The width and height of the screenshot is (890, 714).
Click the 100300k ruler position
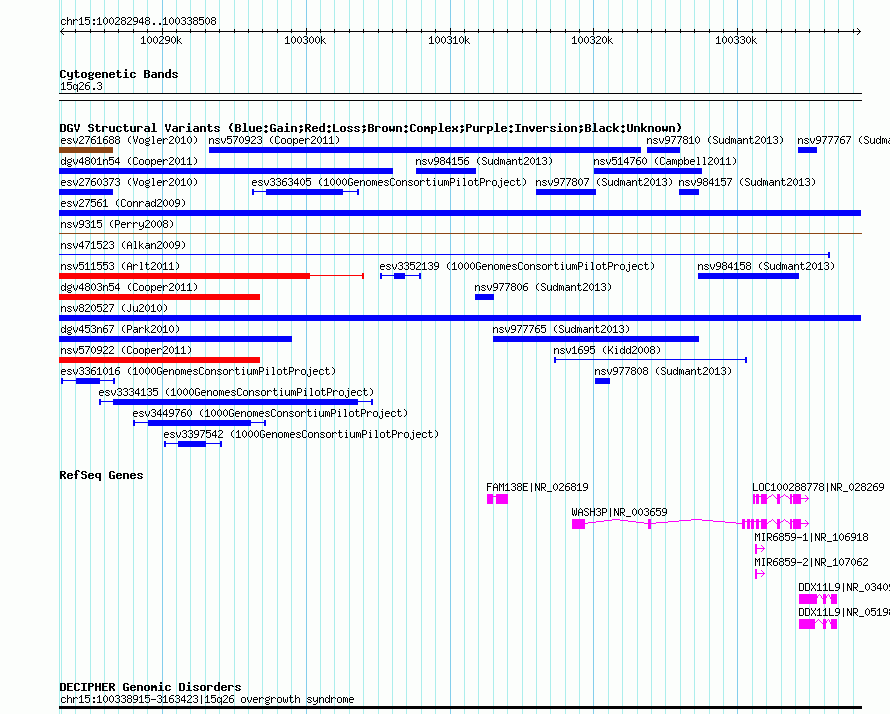[305, 40]
